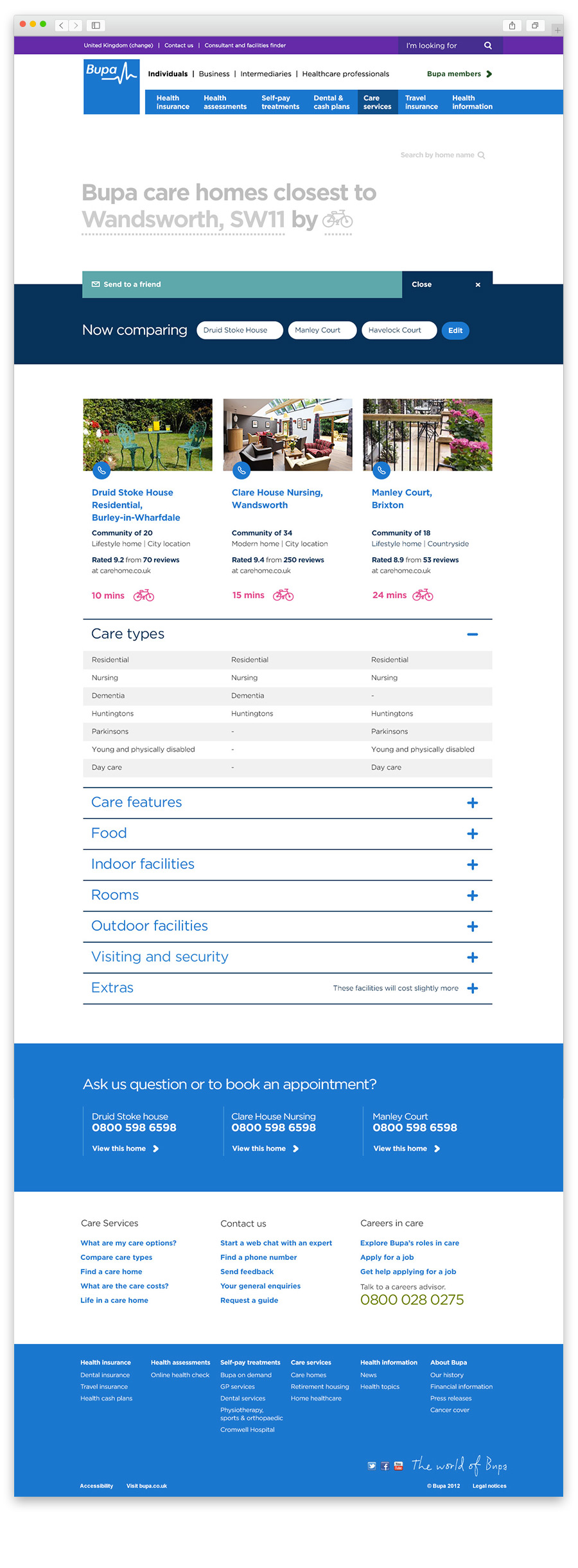The width and height of the screenshot is (578, 1568).
Task: Expand the Food section
Action: click(473, 834)
